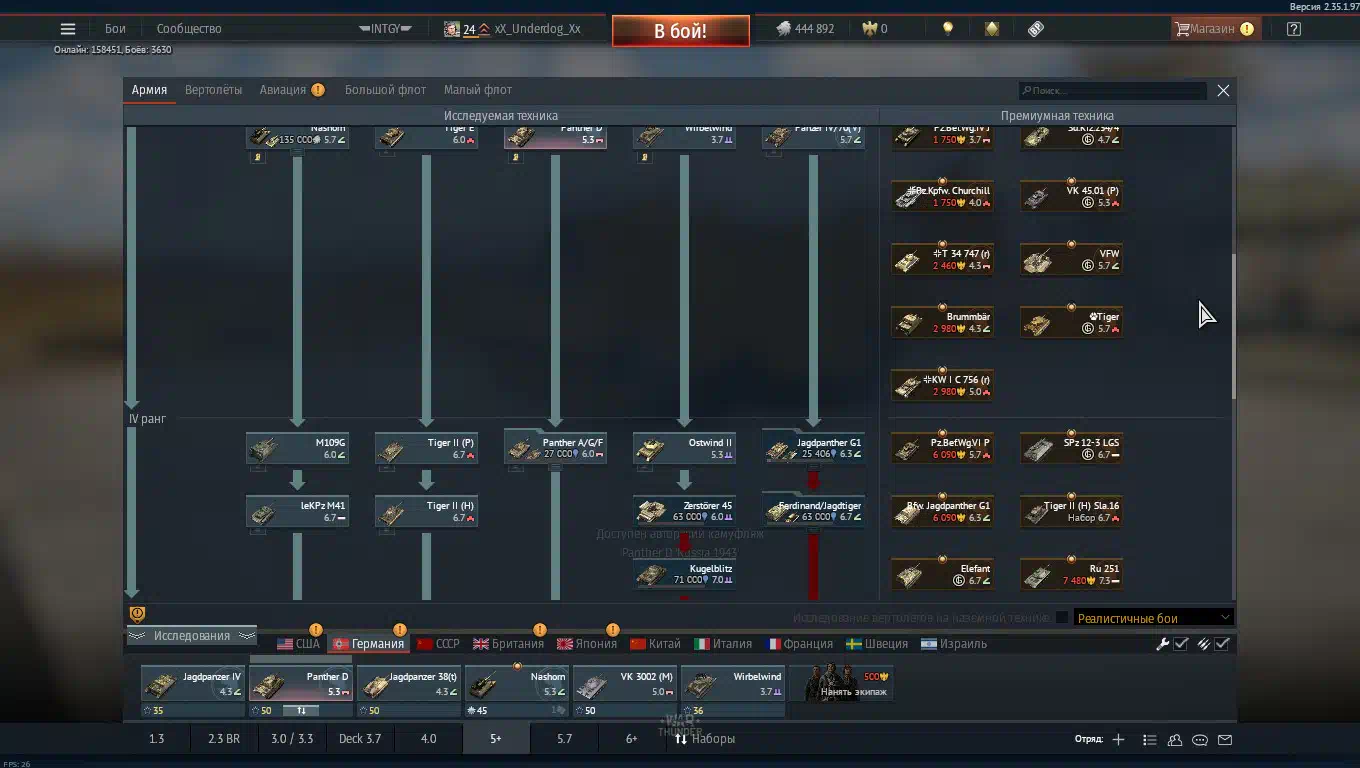Select the Британия nation tab
The width and height of the screenshot is (1360, 768).
point(508,644)
